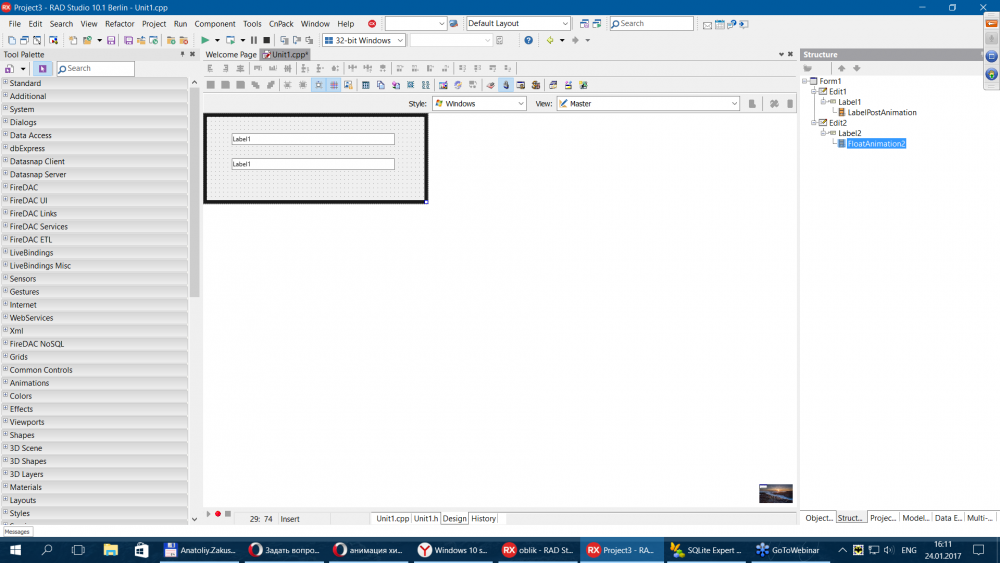This screenshot has height=563, width=1000.
Task: Select LabelPostAnimation in the Structure tree
Action: (x=881, y=112)
